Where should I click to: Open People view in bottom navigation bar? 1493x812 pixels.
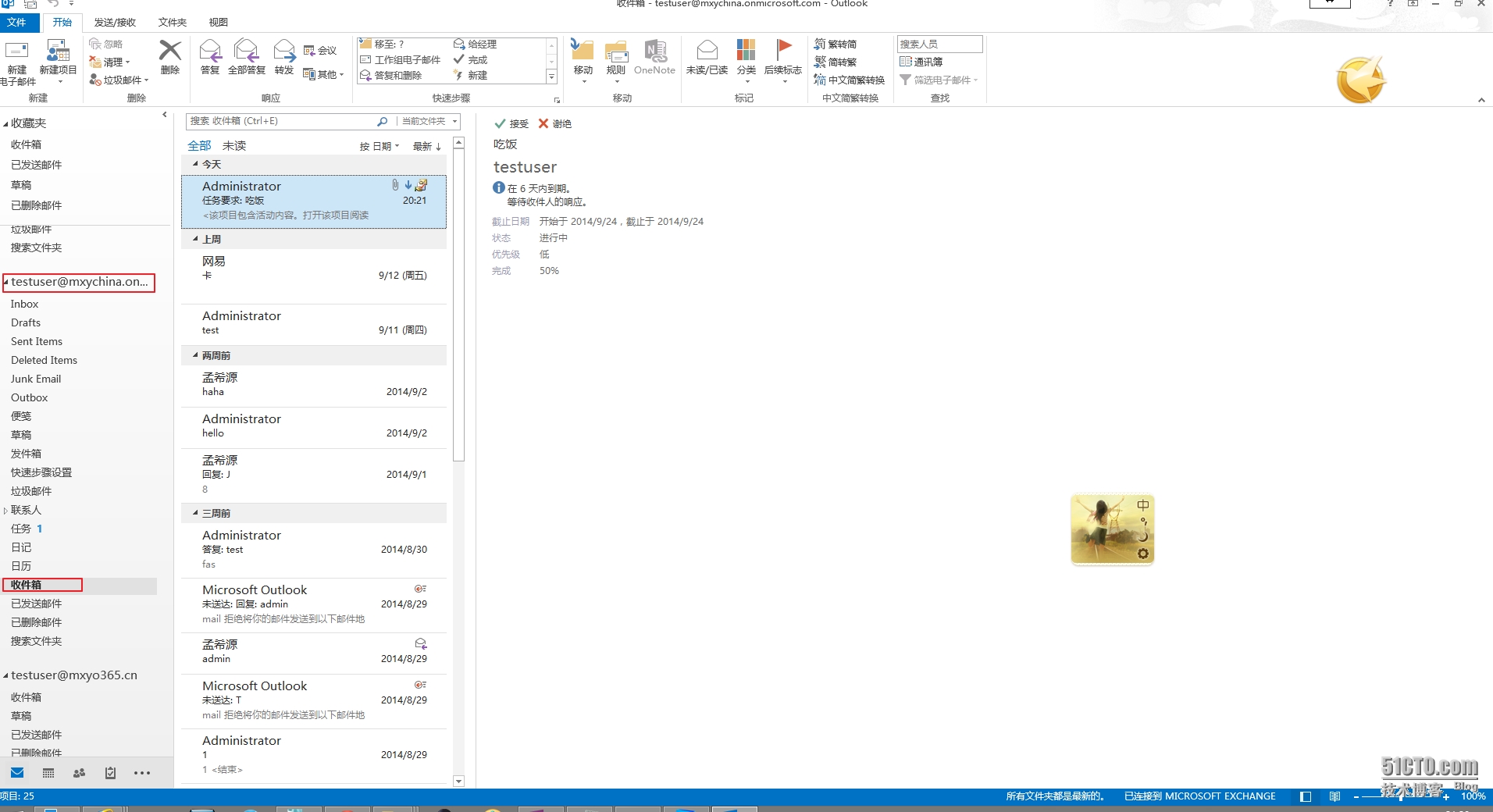coord(79,773)
